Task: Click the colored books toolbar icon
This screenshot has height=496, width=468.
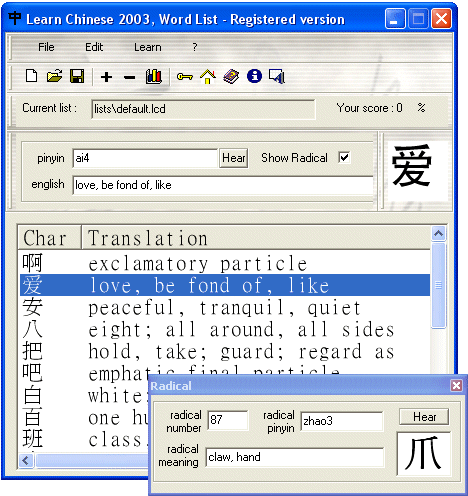Action: point(154,76)
